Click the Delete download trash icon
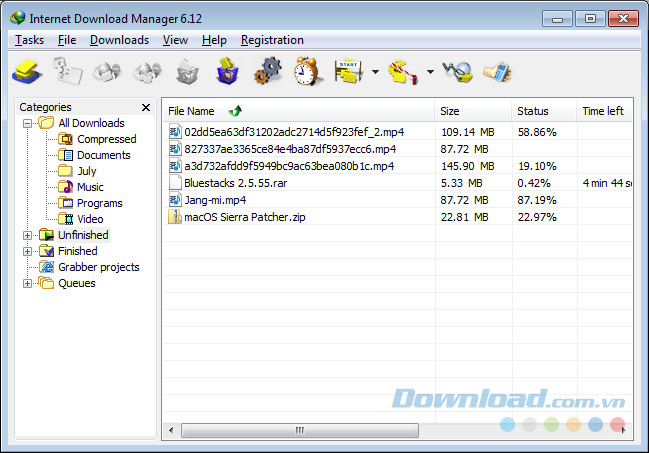 coord(187,72)
